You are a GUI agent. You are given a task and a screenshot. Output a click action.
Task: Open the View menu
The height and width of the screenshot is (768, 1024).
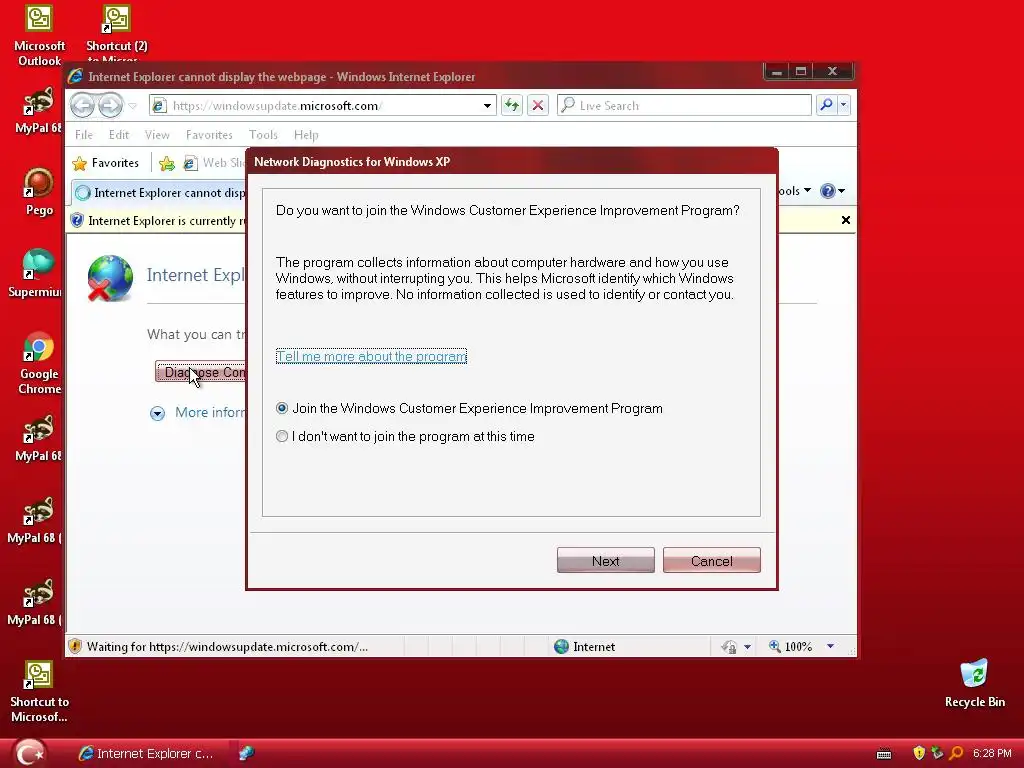(x=157, y=135)
